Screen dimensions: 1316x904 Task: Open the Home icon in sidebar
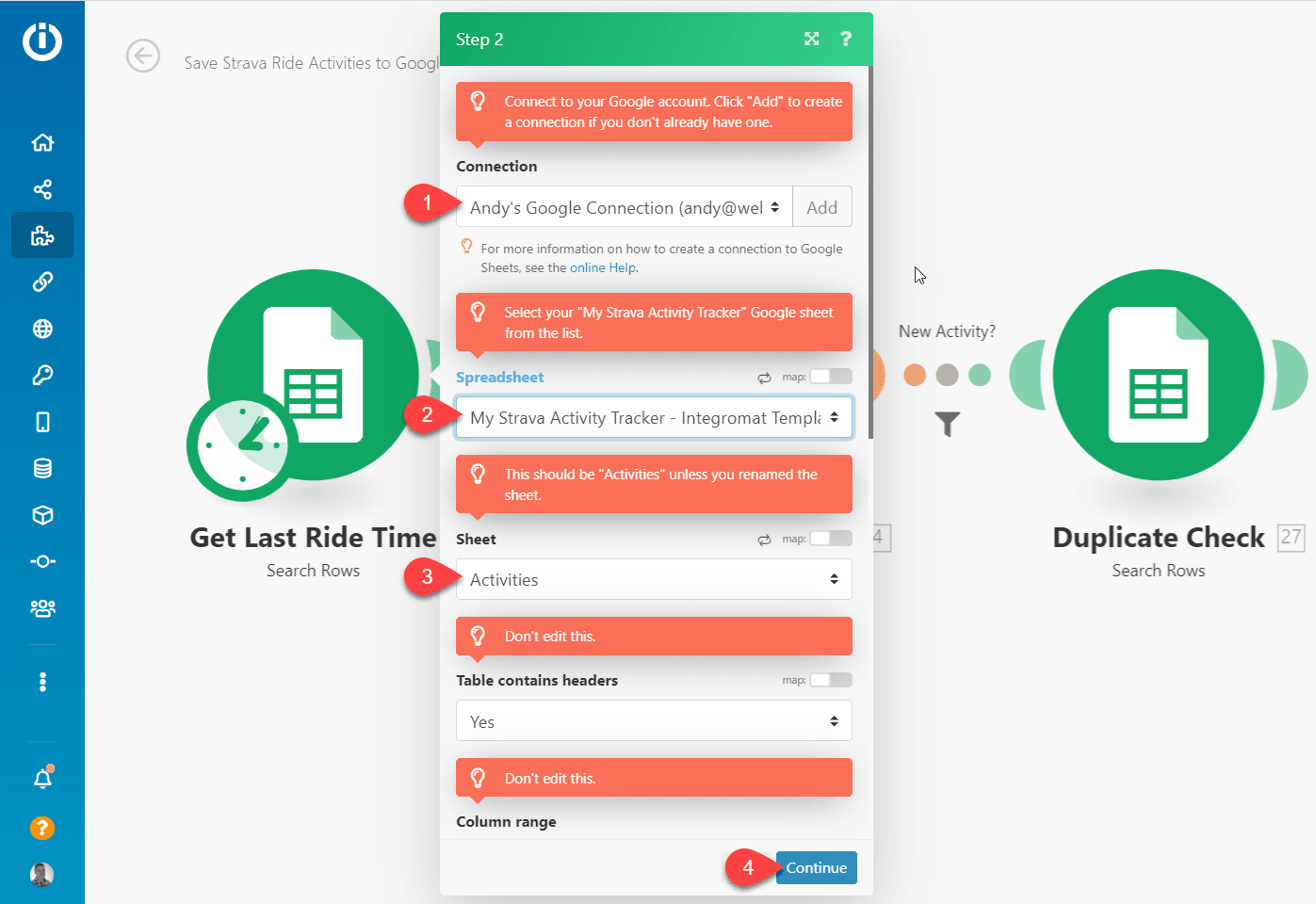coord(42,142)
